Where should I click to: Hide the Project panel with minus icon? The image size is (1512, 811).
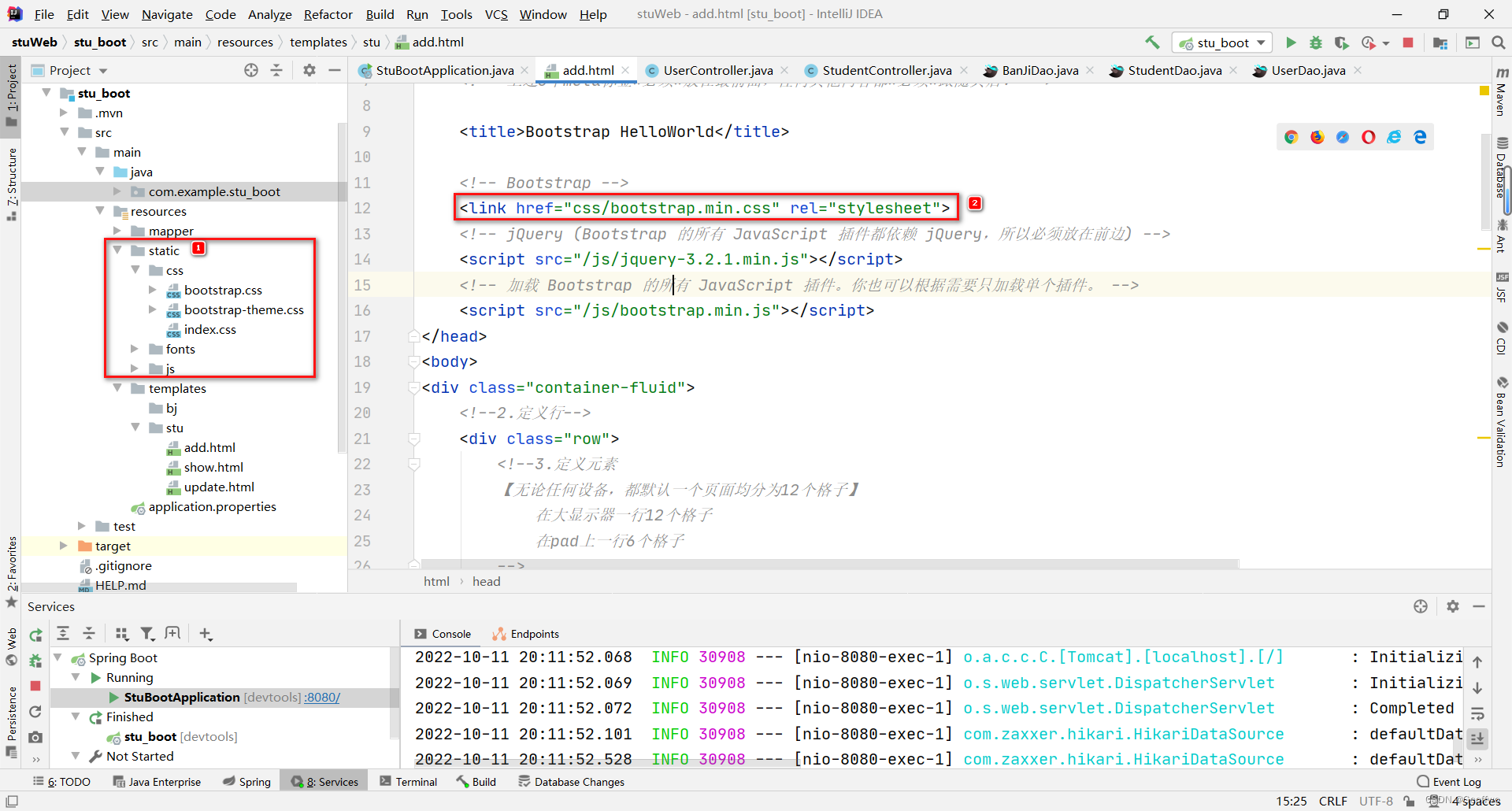335,70
